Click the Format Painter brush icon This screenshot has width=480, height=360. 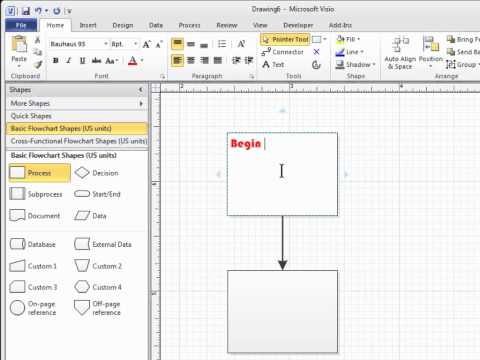[38, 64]
